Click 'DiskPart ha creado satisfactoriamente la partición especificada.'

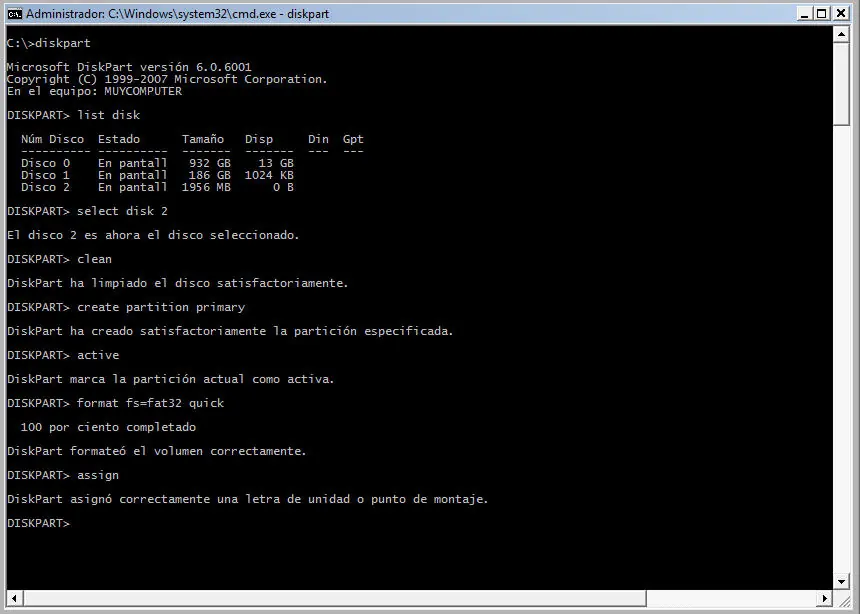tap(230, 331)
